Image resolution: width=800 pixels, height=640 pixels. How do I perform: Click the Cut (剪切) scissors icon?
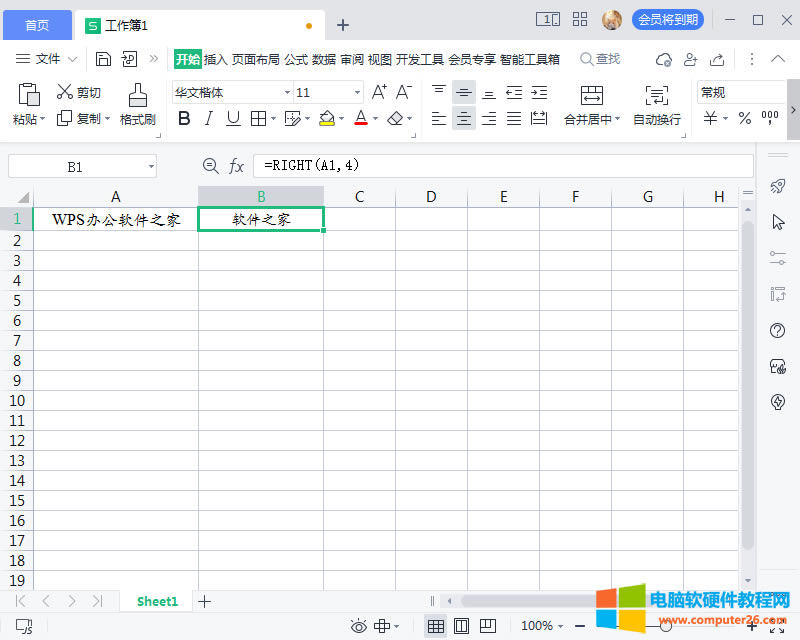coord(66,92)
